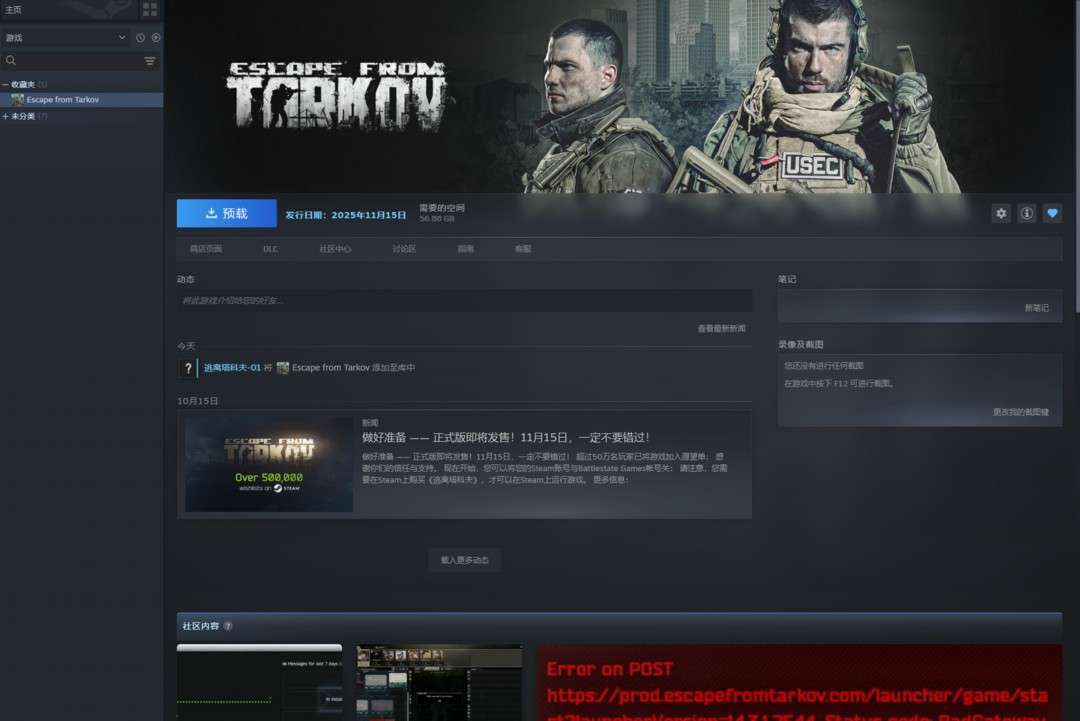Open the Over 500,000 wishlists news thumbnail
Viewport: 1080px width, 721px height.
pos(269,465)
